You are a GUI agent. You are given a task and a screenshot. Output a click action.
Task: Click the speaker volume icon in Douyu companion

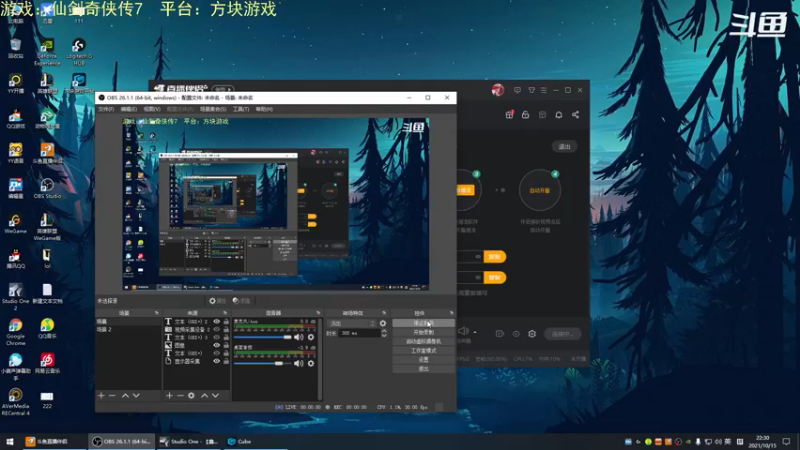click(x=463, y=331)
